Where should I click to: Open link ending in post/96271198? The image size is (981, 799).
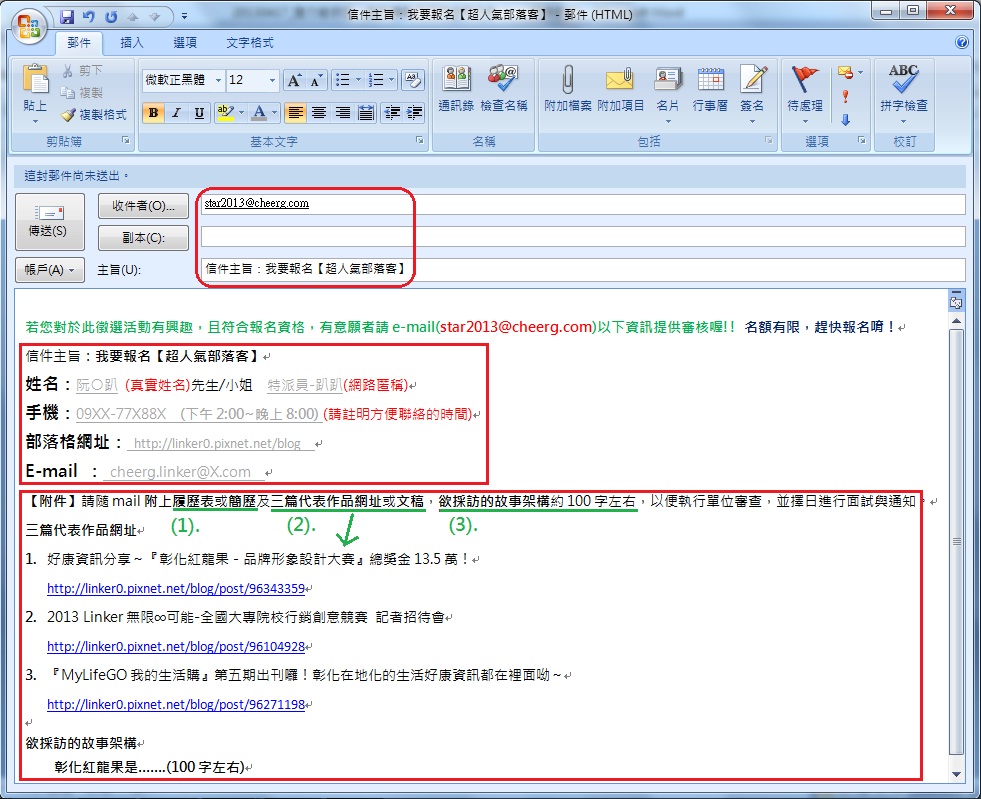[x=176, y=705]
